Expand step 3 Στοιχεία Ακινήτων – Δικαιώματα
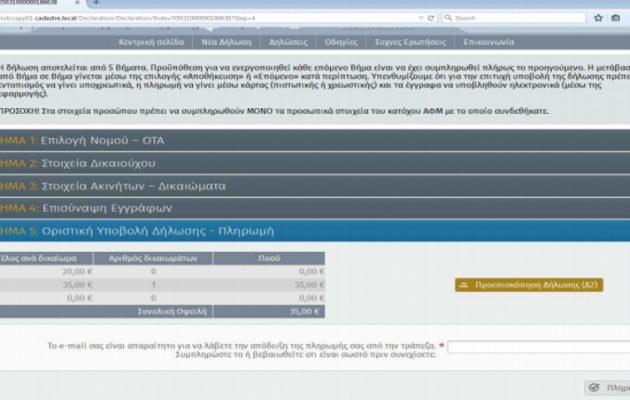The width and height of the screenshot is (630, 400). [315, 186]
